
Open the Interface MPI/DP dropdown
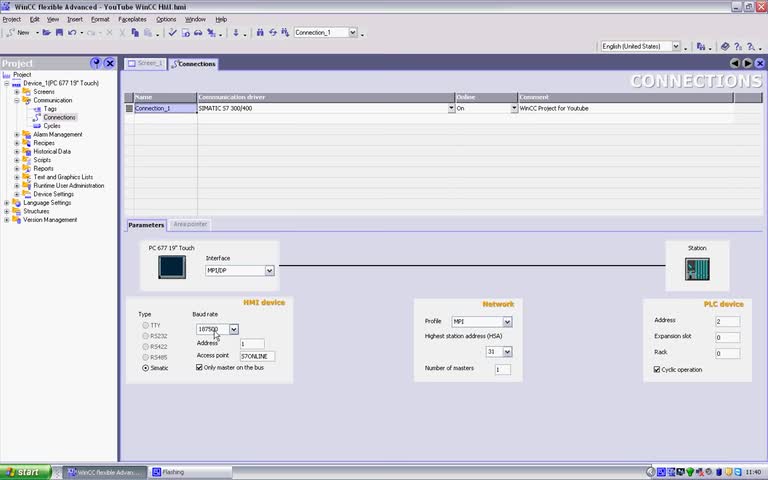click(269, 270)
